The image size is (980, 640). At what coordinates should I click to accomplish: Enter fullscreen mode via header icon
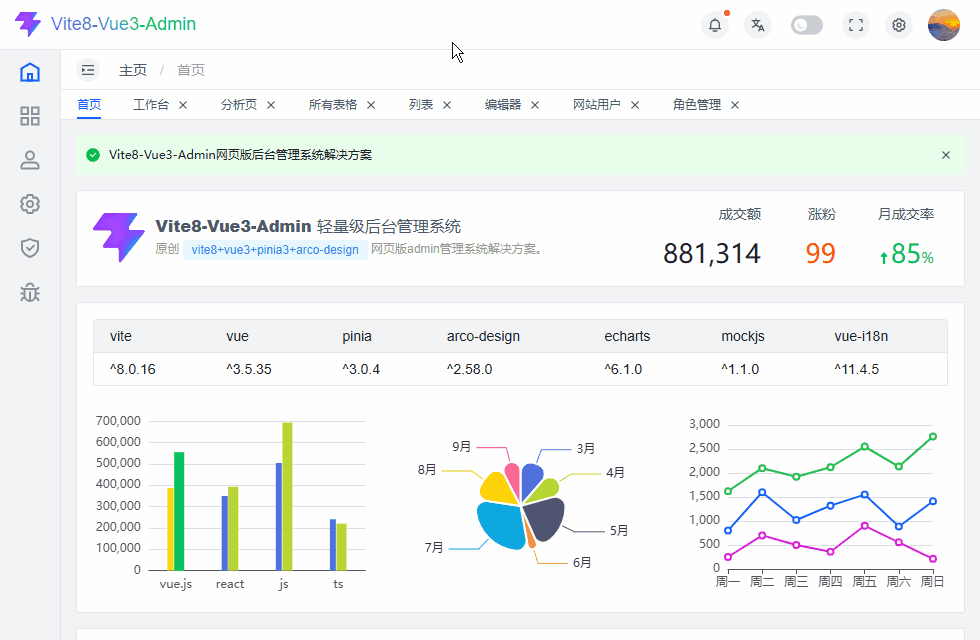pos(856,25)
